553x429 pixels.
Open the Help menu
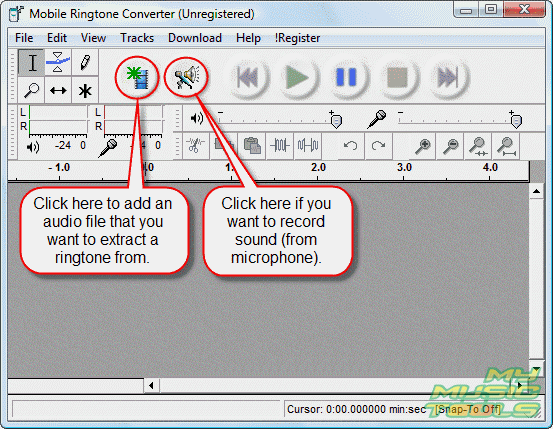coord(248,38)
